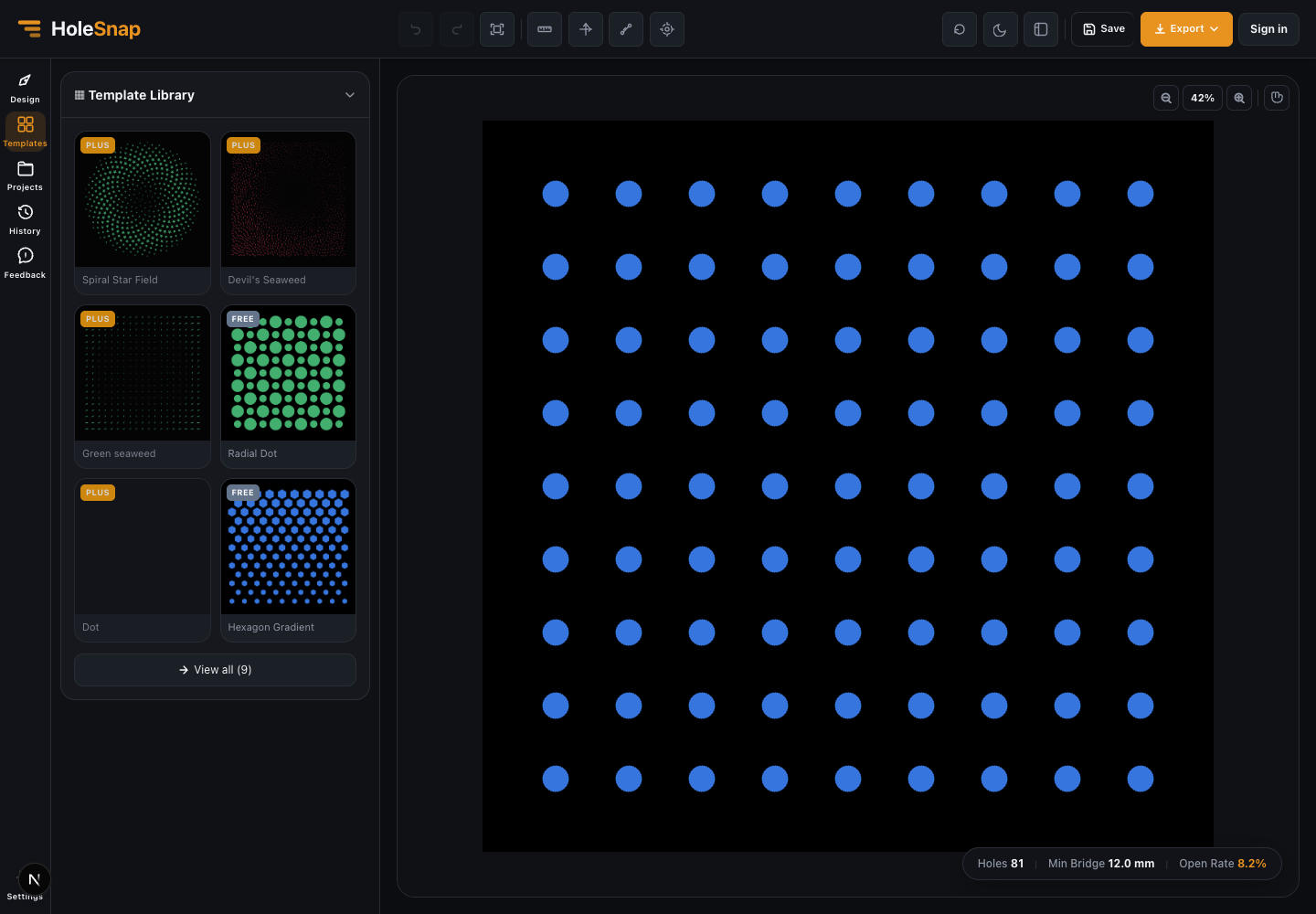Click View all (9) button
Viewport: 1316px width, 914px height.
pyautogui.click(x=215, y=670)
